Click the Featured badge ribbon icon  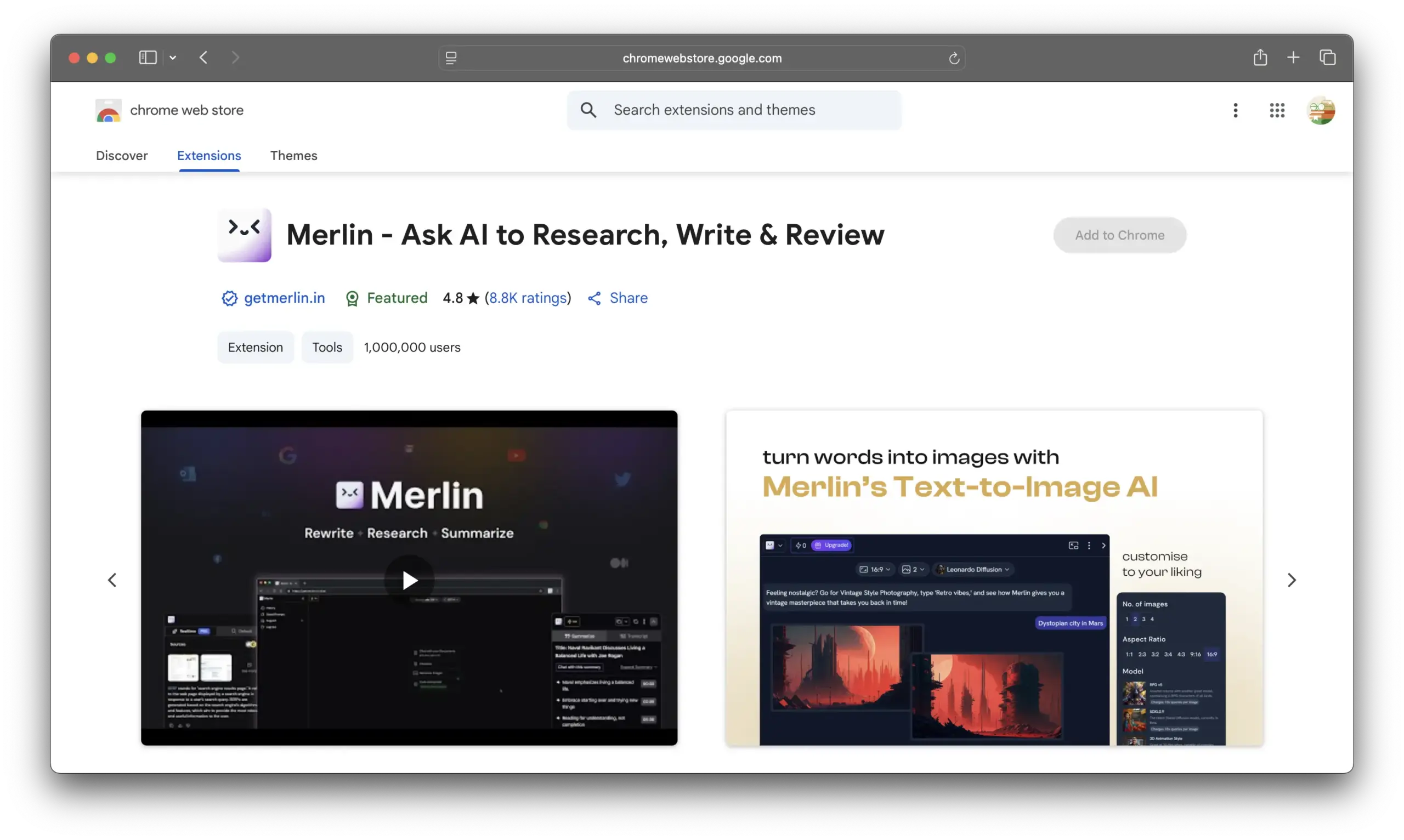click(352, 298)
